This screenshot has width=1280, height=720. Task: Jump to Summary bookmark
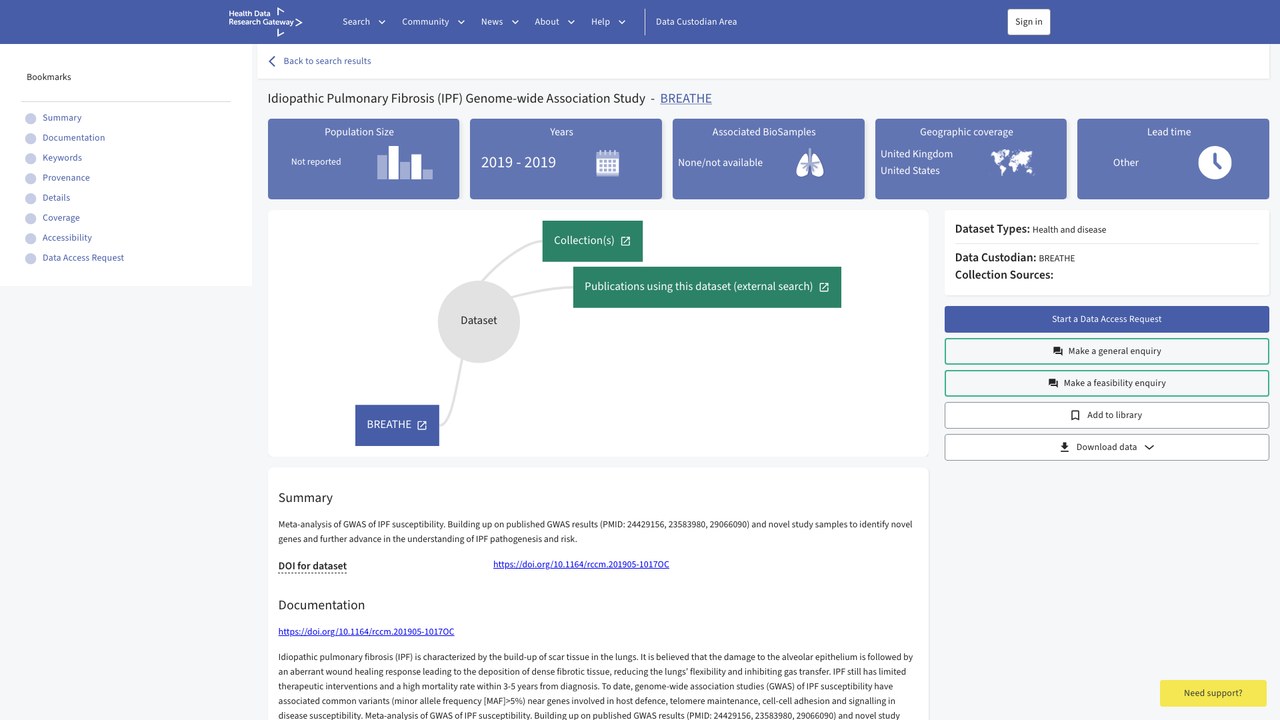(62, 118)
